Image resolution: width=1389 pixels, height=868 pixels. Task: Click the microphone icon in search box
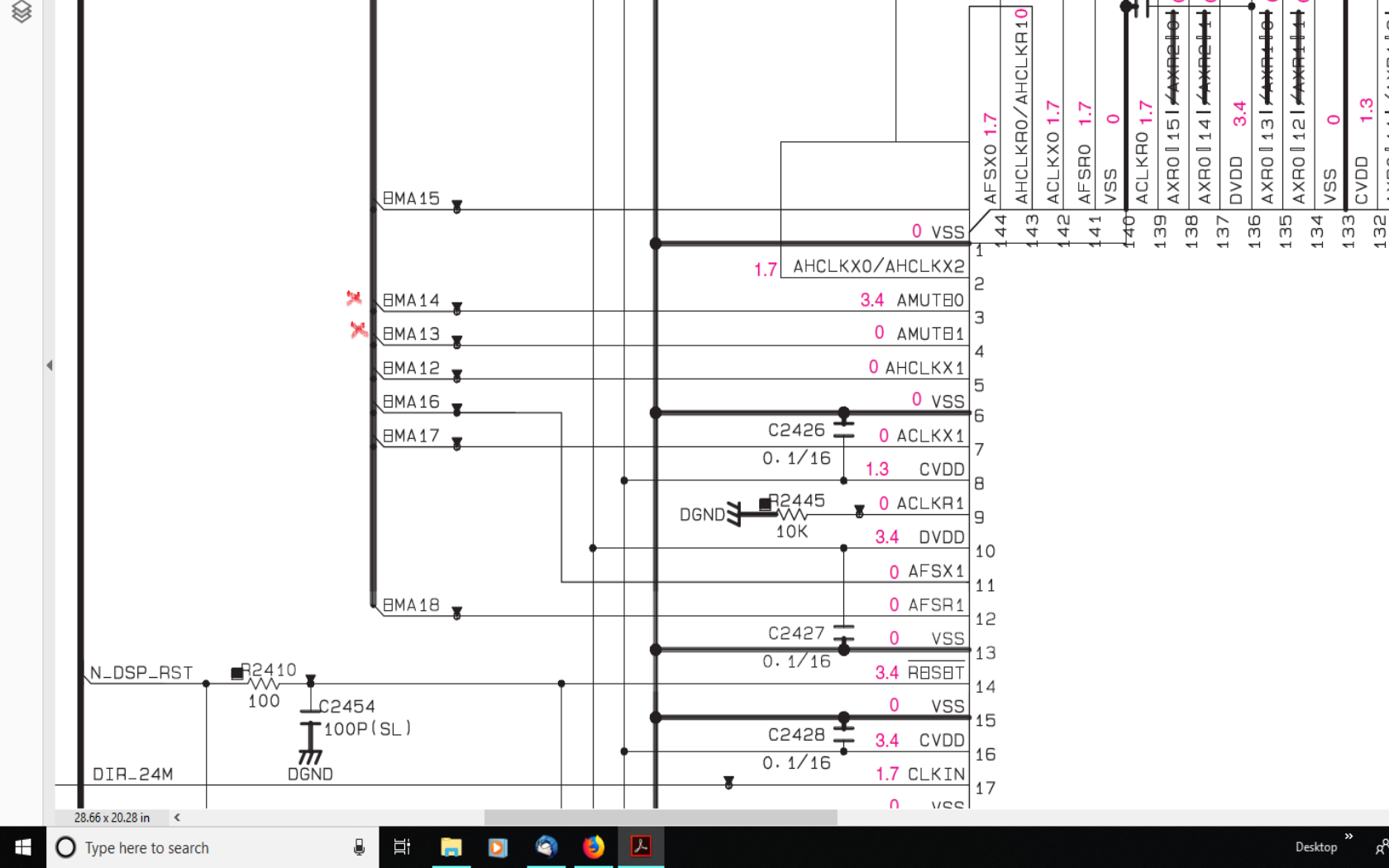point(359,847)
